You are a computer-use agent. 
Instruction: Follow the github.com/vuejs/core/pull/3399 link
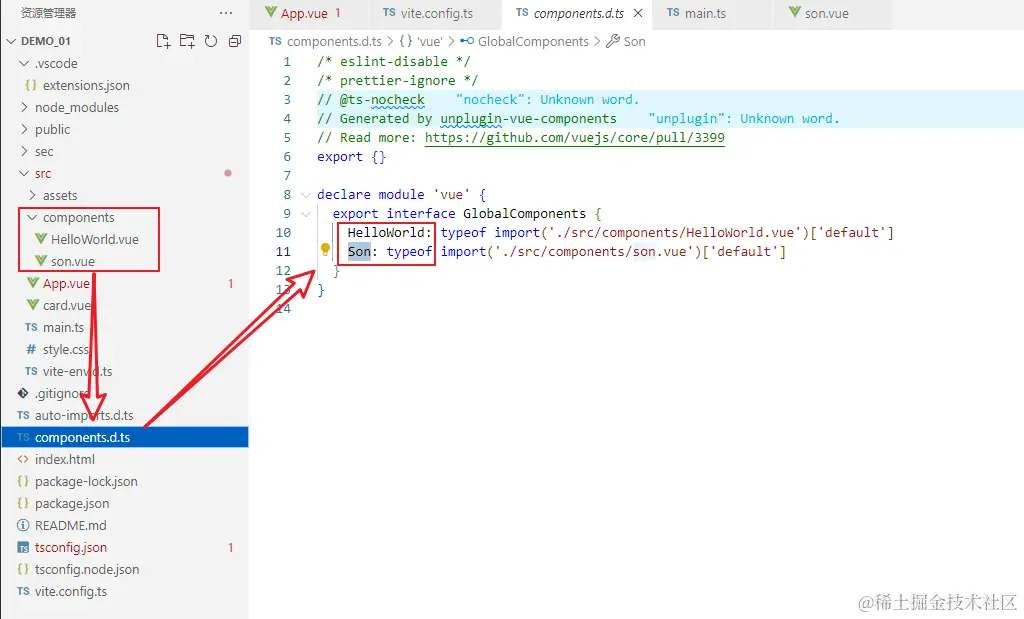coord(575,138)
